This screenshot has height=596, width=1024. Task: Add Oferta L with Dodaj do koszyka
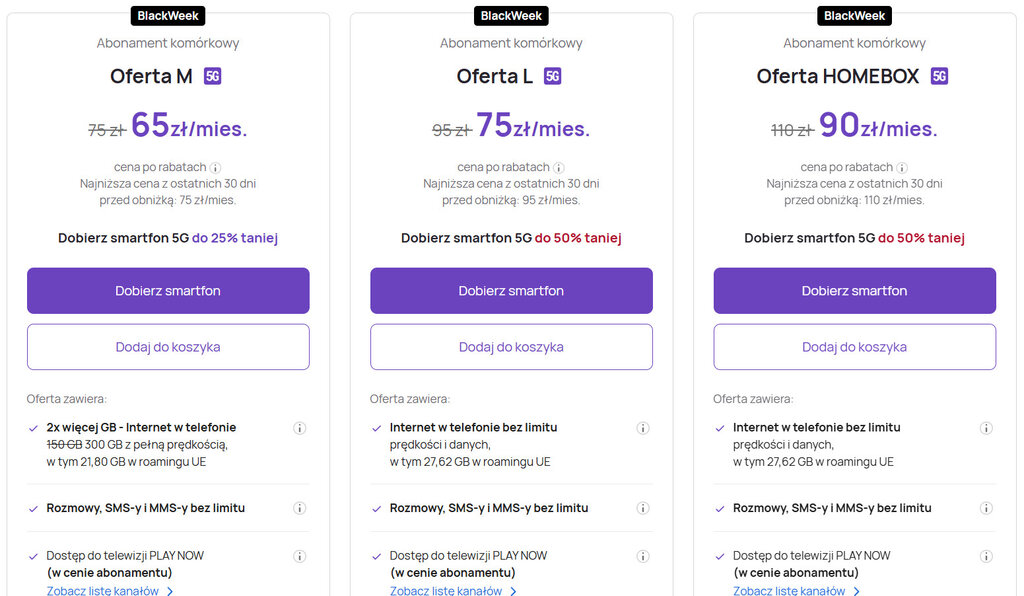coord(511,347)
